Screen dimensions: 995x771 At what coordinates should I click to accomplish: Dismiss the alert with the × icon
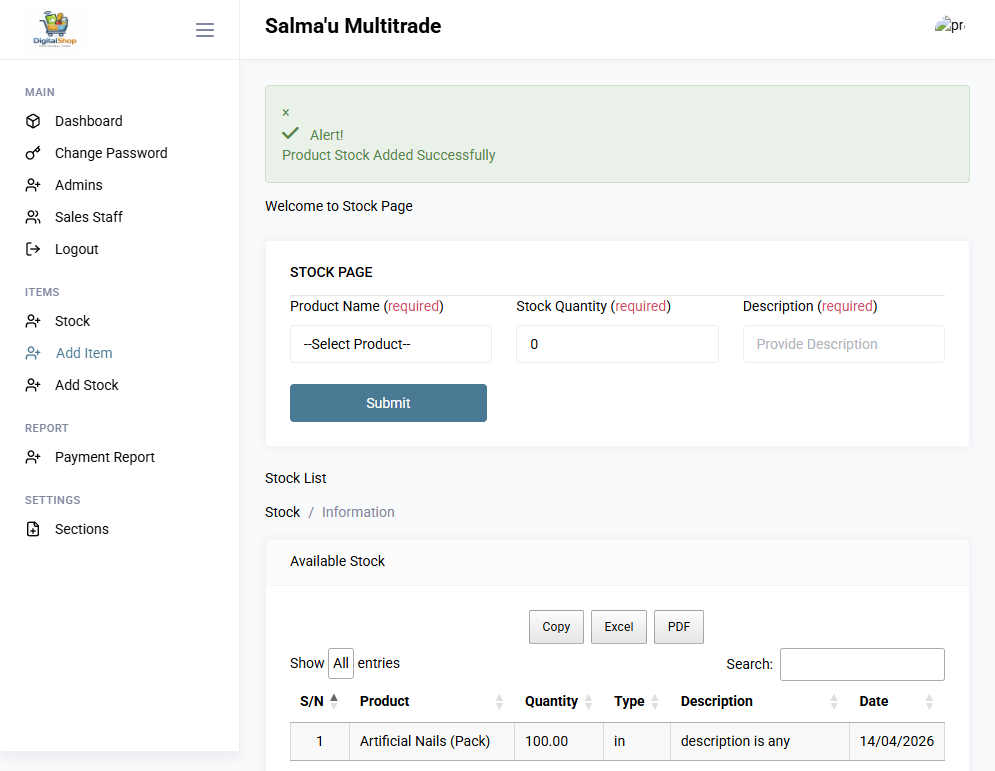click(x=286, y=112)
